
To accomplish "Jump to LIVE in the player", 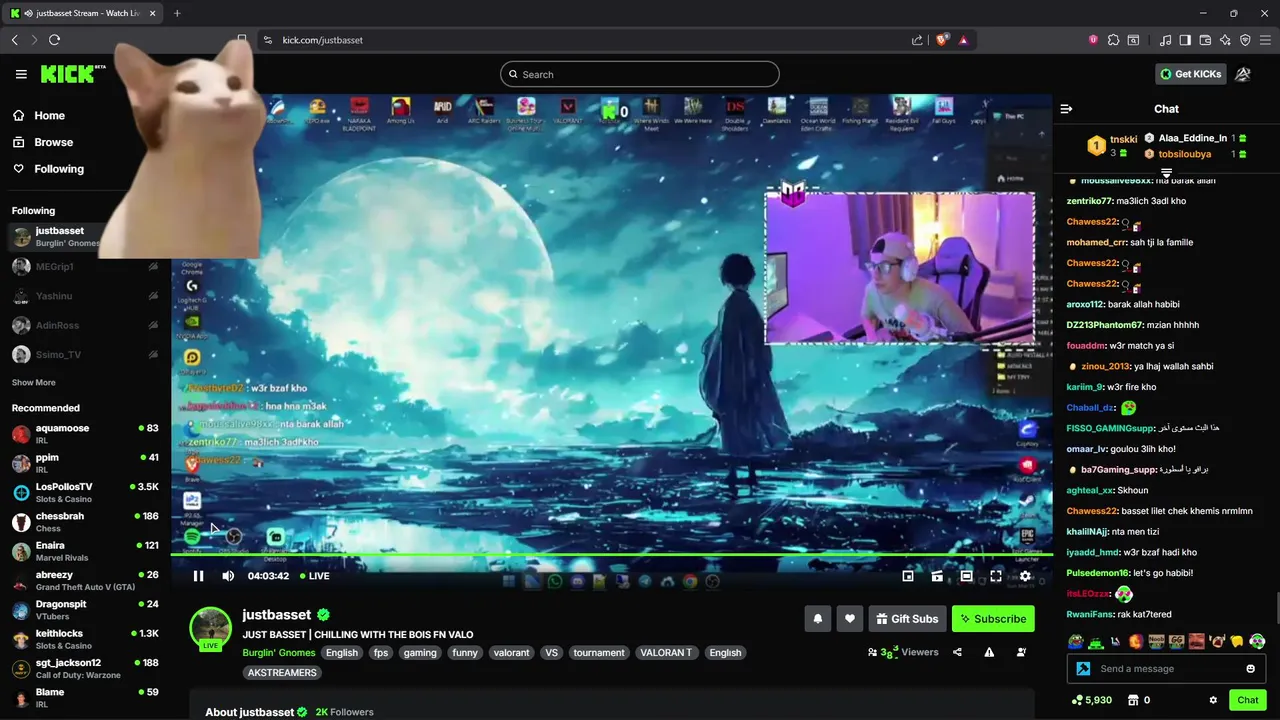I will [313, 576].
